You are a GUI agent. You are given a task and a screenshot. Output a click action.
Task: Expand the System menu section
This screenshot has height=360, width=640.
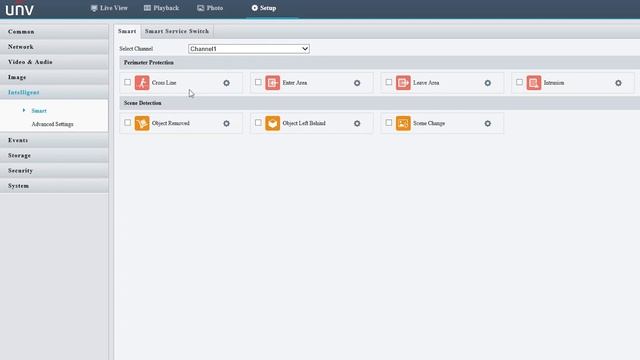(54, 186)
